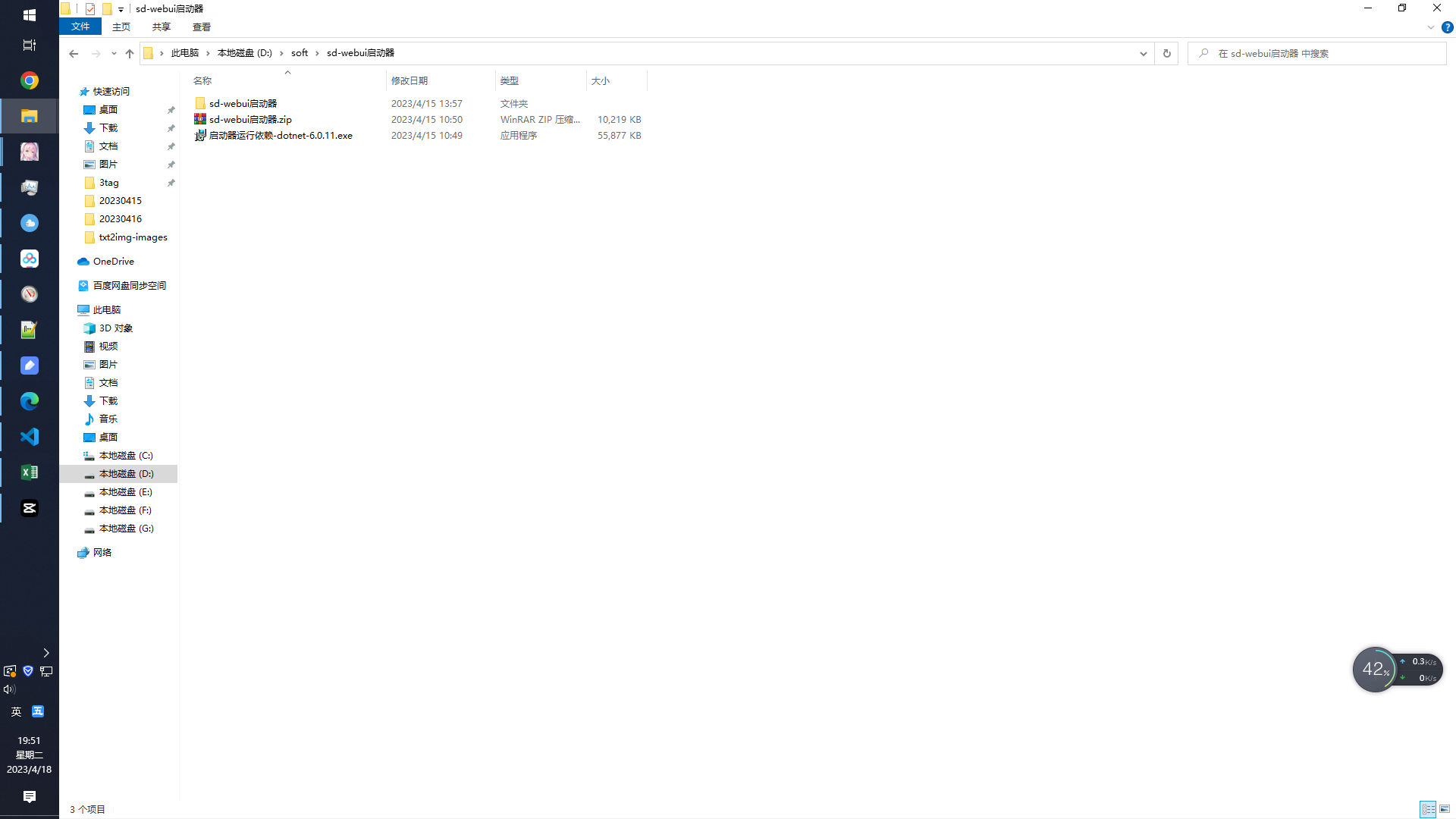The width and height of the screenshot is (1456, 819).
Task: Toggle input method 英 indicator
Action: 16,711
